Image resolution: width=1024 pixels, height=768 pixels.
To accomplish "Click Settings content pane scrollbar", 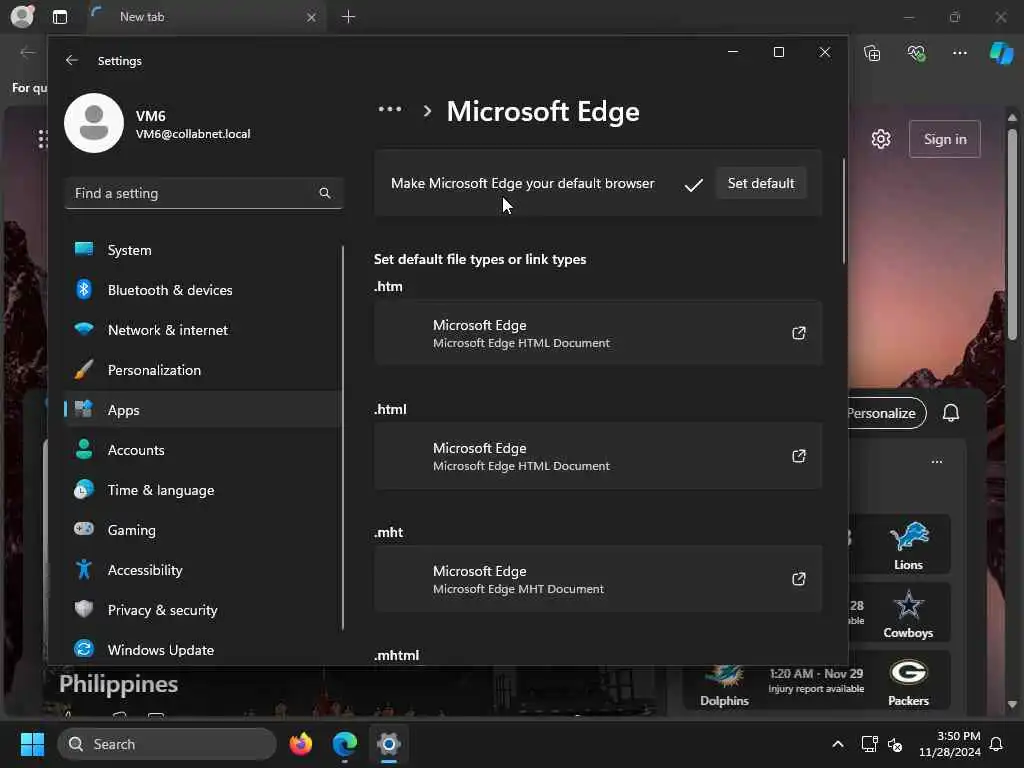I will point(843,210).
